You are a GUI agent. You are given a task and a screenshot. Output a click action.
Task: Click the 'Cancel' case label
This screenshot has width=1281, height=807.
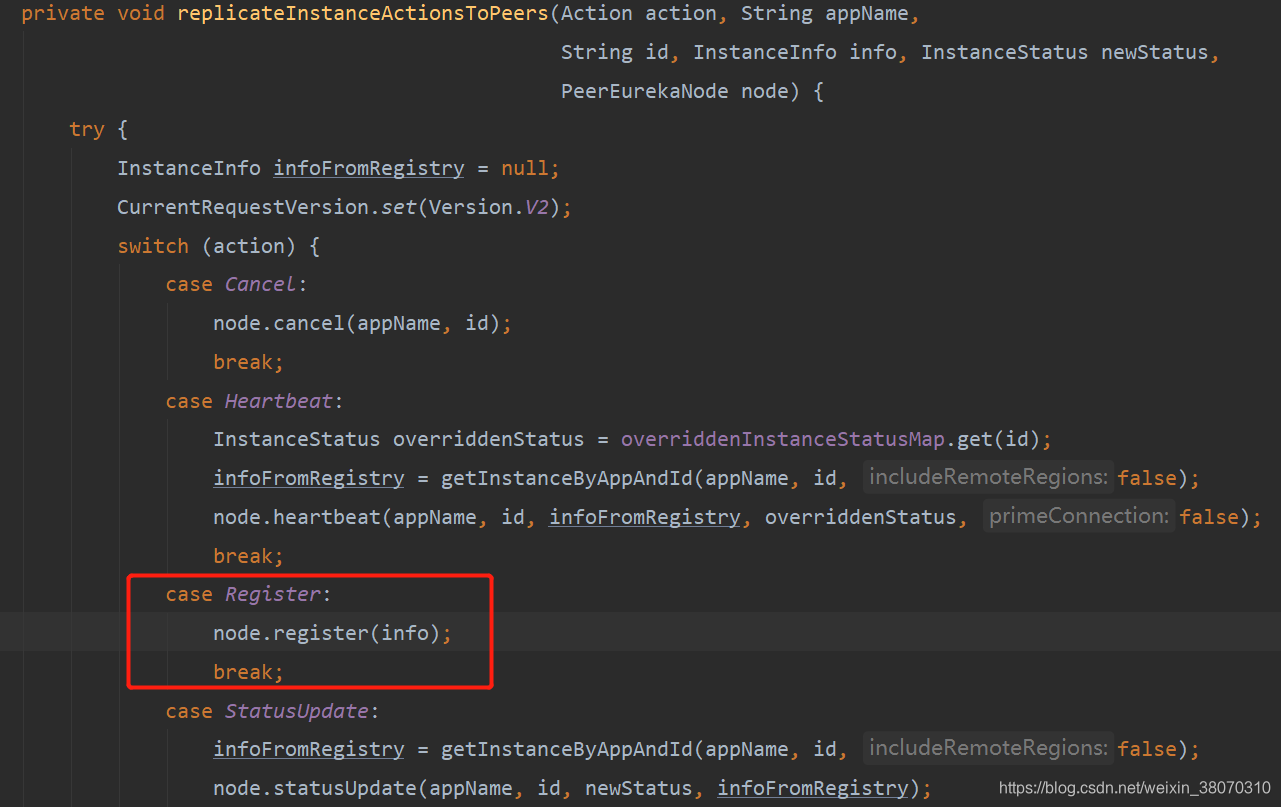click(x=260, y=285)
